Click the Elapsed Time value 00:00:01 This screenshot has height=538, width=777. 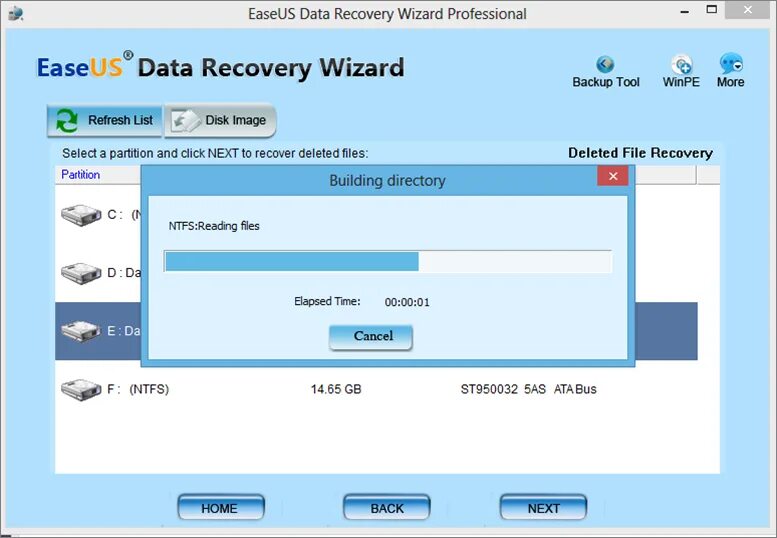point(407,302)
